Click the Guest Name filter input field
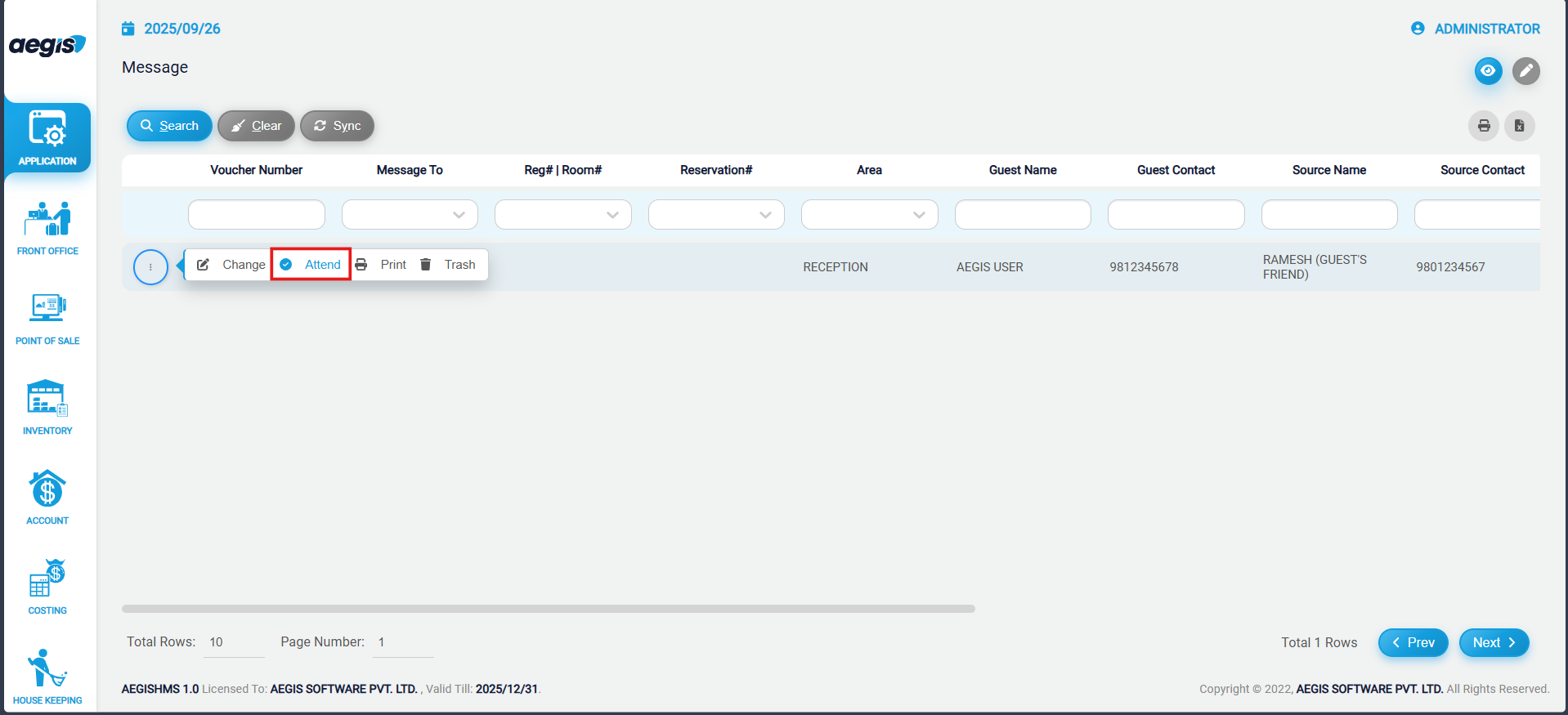The height and width of the screenshot is (715, 1568). (x=1022, y=215)
